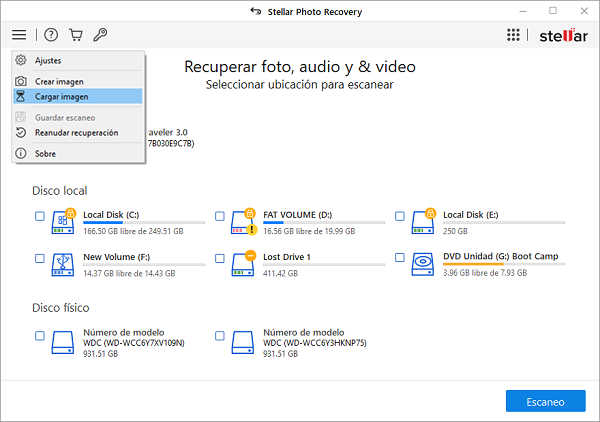Click the "166.50 GB libre de 249.51 GB" text
Image resolution: width=600 pixels, height=422 pixels.
(133, 231)
